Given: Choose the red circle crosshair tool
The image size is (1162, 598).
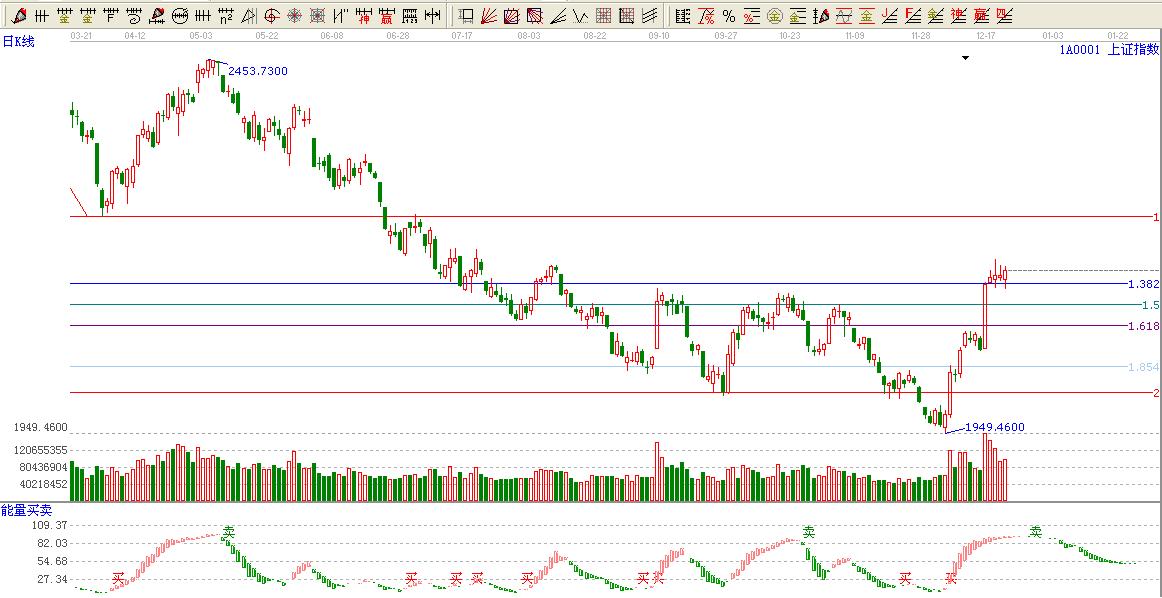Looking at the screenshot, I should (x=272, y=15).
